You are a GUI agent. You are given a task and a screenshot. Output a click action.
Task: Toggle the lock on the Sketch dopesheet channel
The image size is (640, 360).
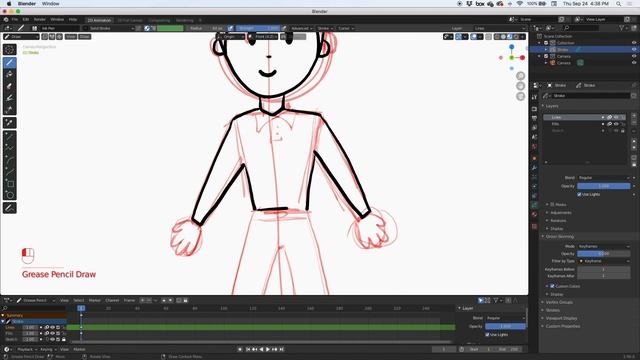click(x=63, y=339)
